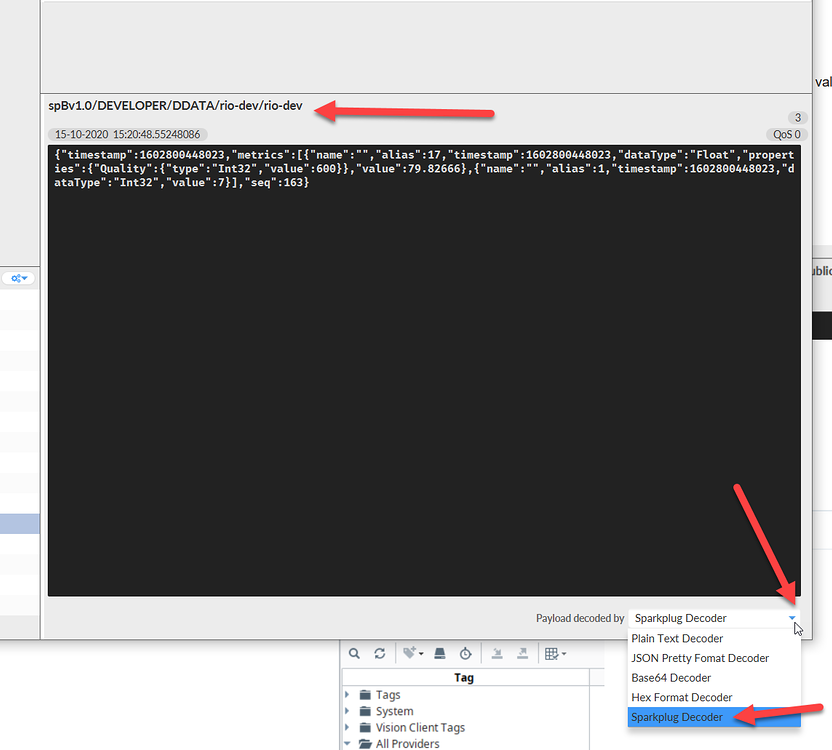Expand the Tags folder in the tree
The height and width of the screenshot is (750, 832).
coord(347,694)
